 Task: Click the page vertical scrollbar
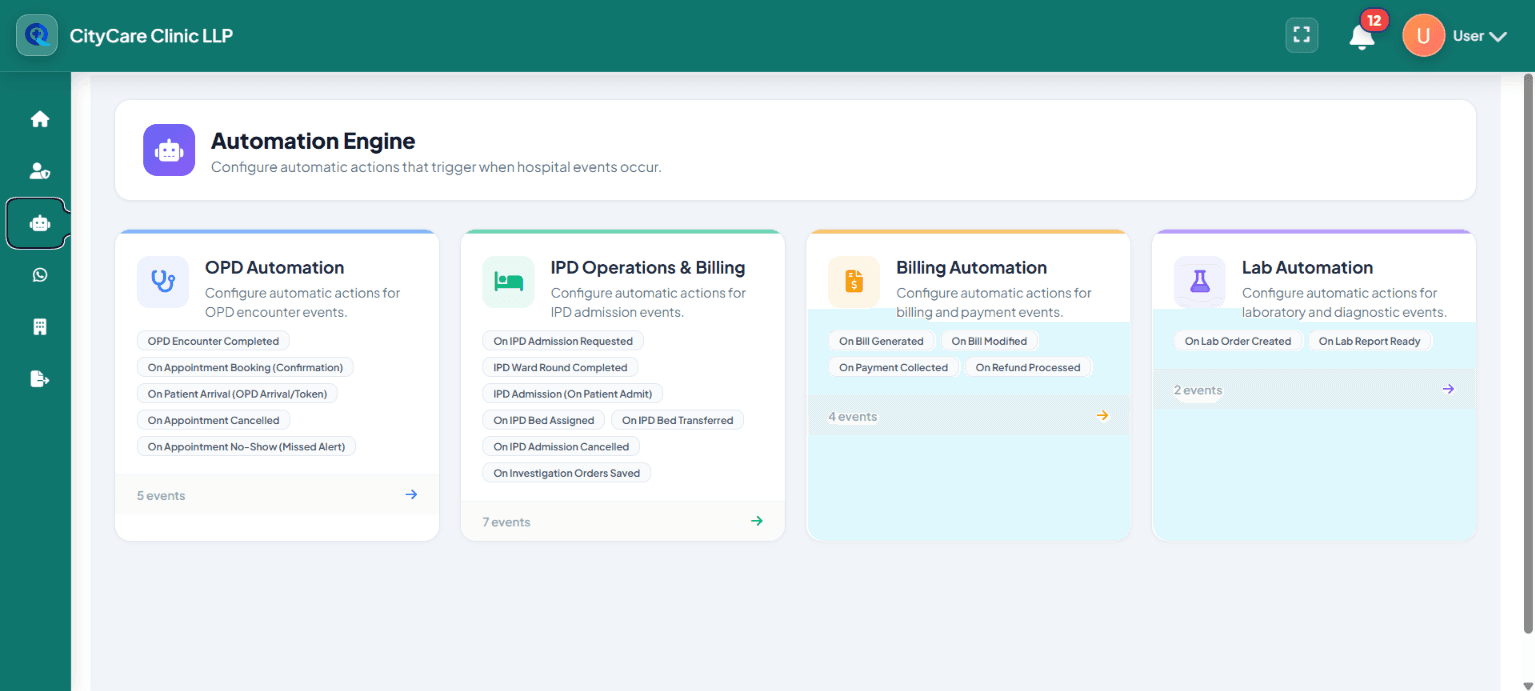point(1527,353)
